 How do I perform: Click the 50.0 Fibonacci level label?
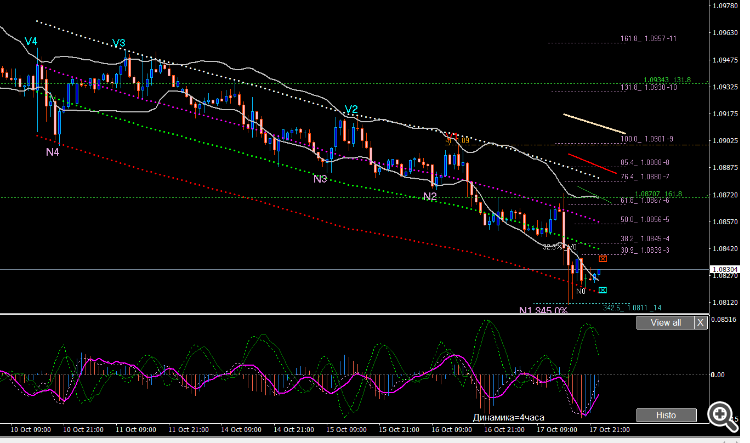[645, 220]
